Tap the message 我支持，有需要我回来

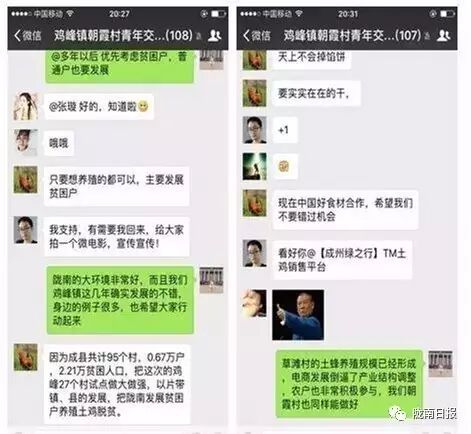pos(117,236)
